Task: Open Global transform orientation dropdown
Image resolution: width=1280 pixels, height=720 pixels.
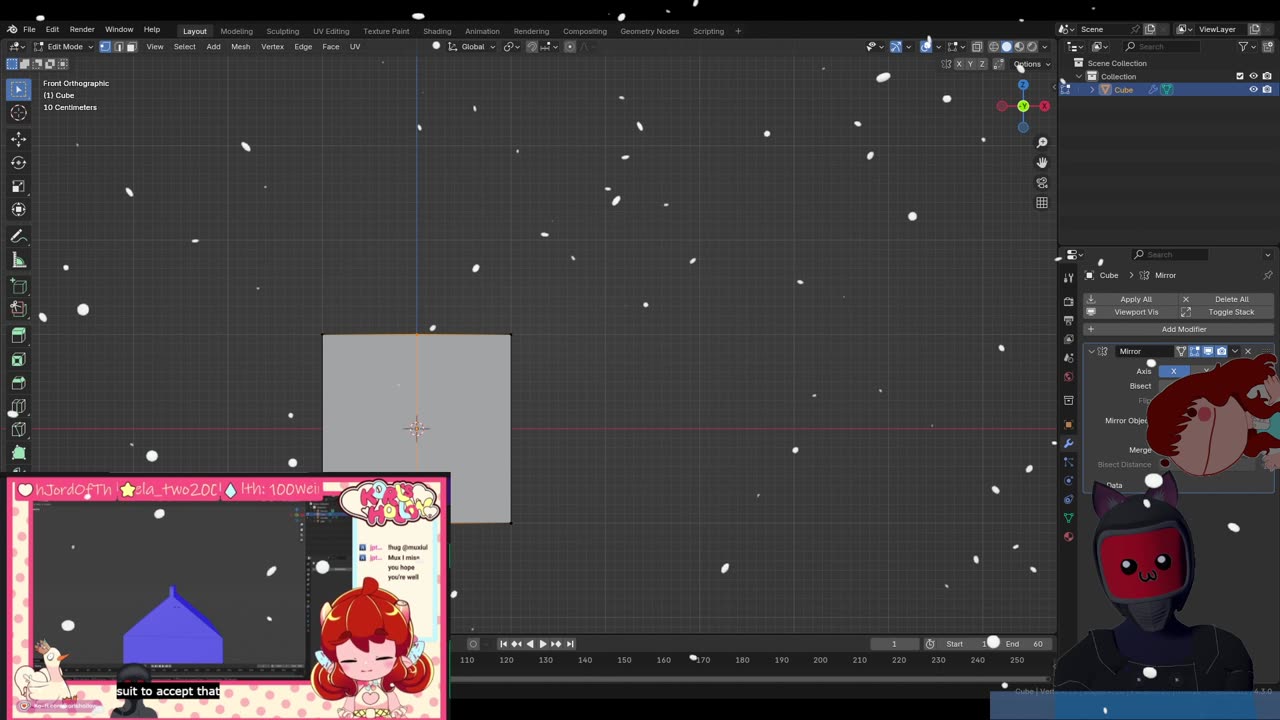Action: (x=473, y=46)
